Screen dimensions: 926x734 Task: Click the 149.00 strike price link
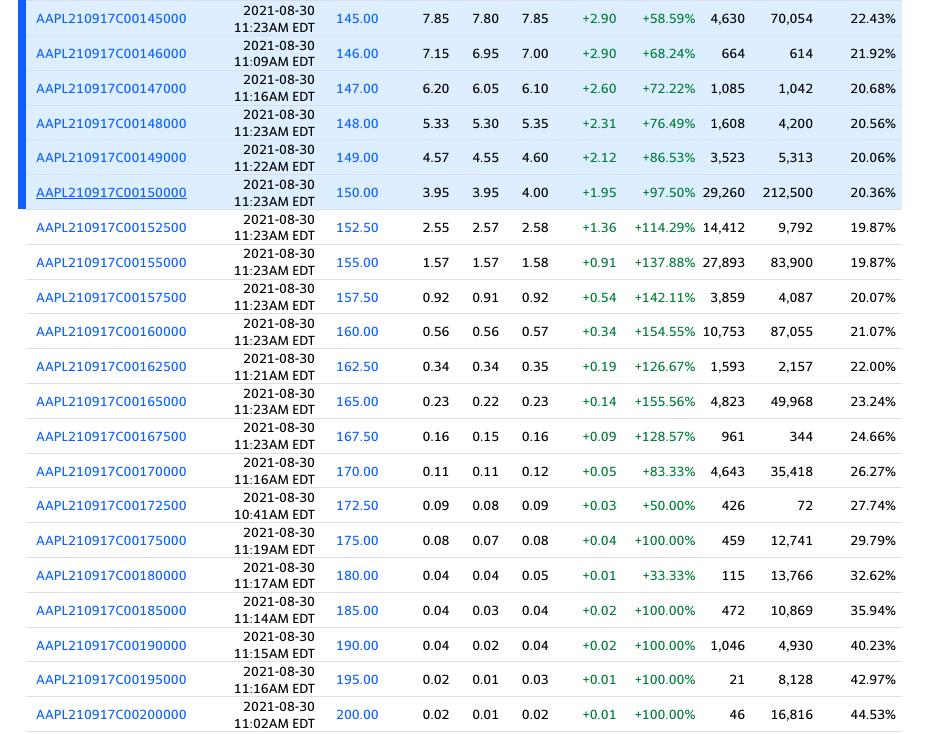coord(357,158)
